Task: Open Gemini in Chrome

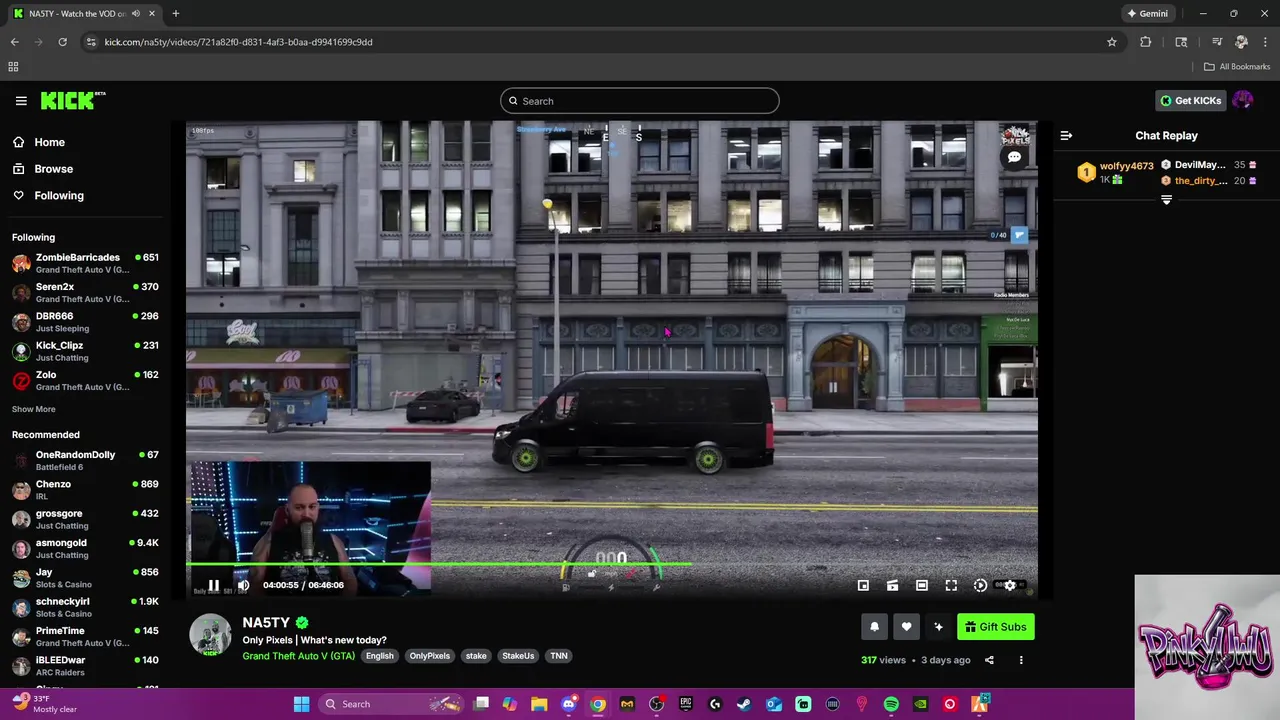Action: click(x=1147, y=14)
